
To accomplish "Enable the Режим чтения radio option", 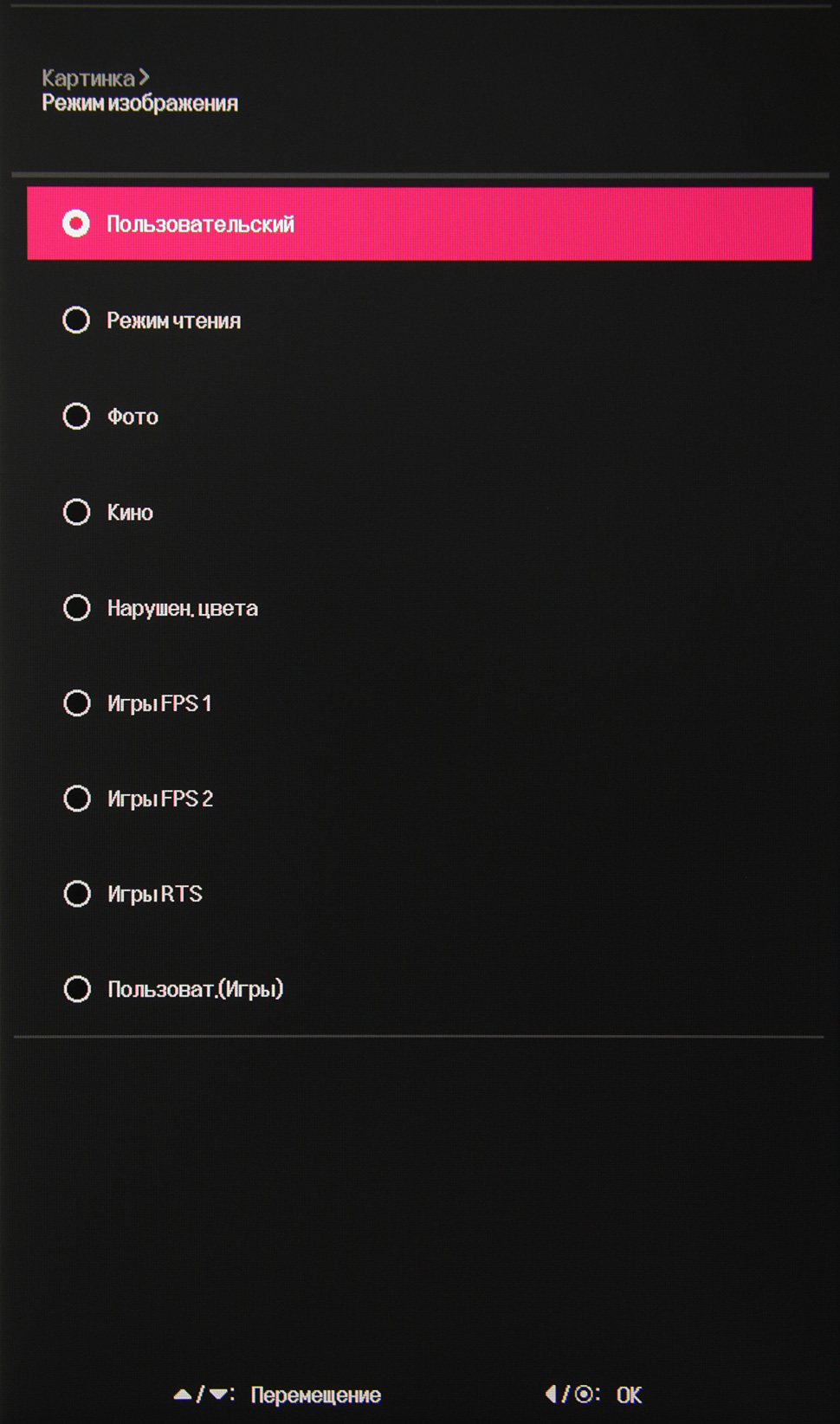I will tap(76, 320).
